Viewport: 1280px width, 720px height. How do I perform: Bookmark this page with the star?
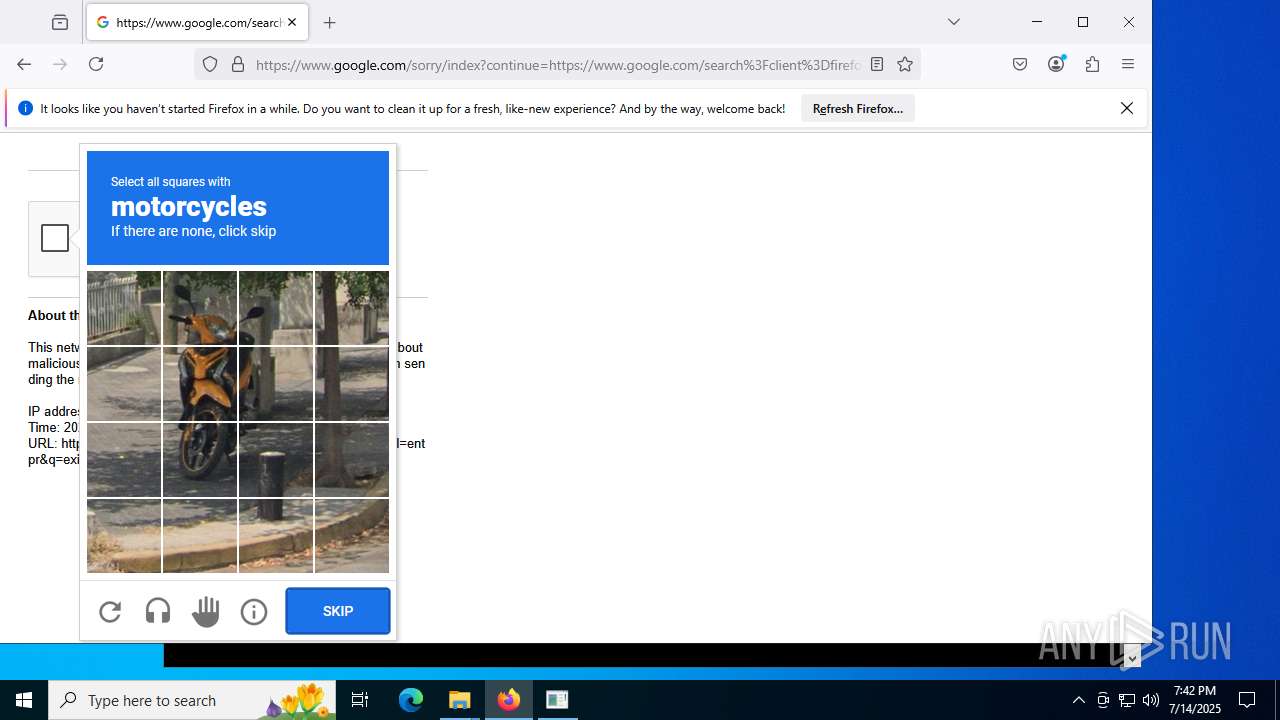click(905, 64)
